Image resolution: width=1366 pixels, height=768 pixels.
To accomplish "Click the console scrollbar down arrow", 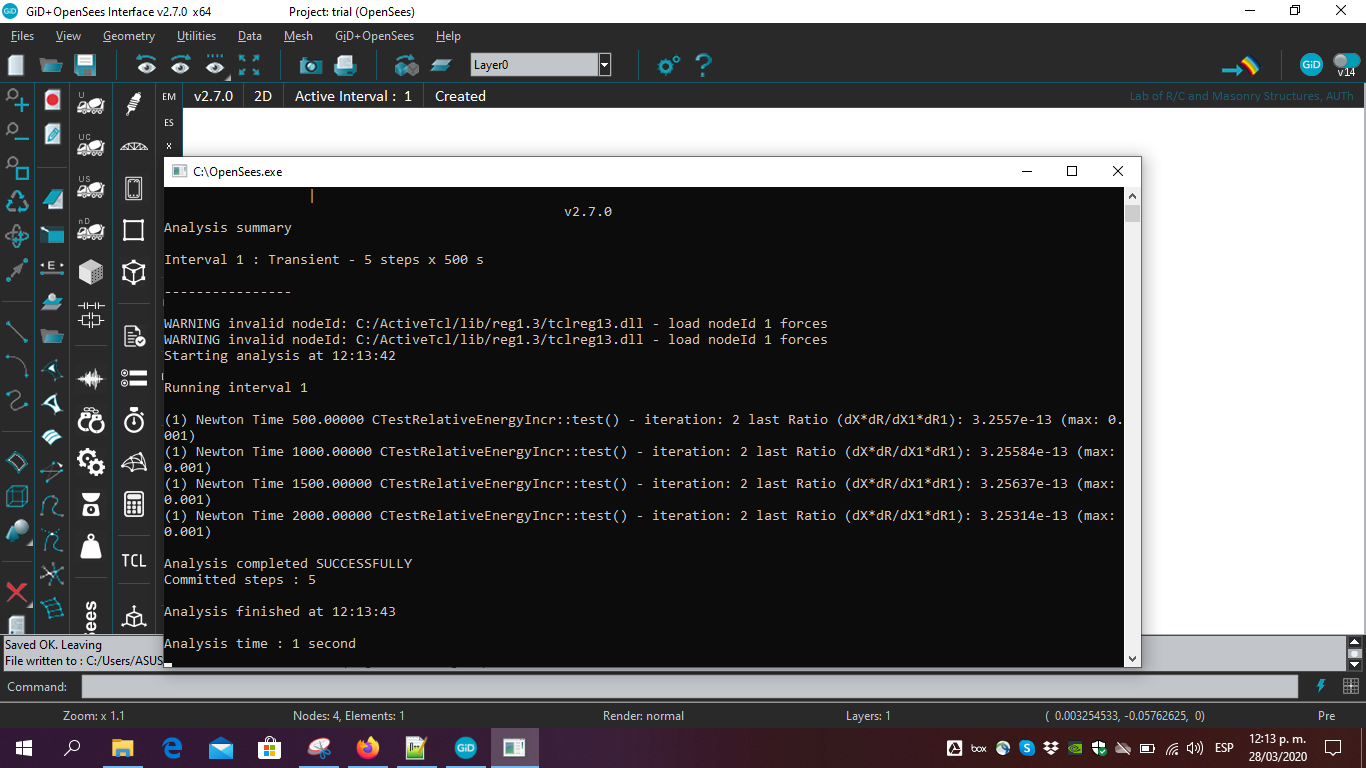I will click(x=1132, y=658).
